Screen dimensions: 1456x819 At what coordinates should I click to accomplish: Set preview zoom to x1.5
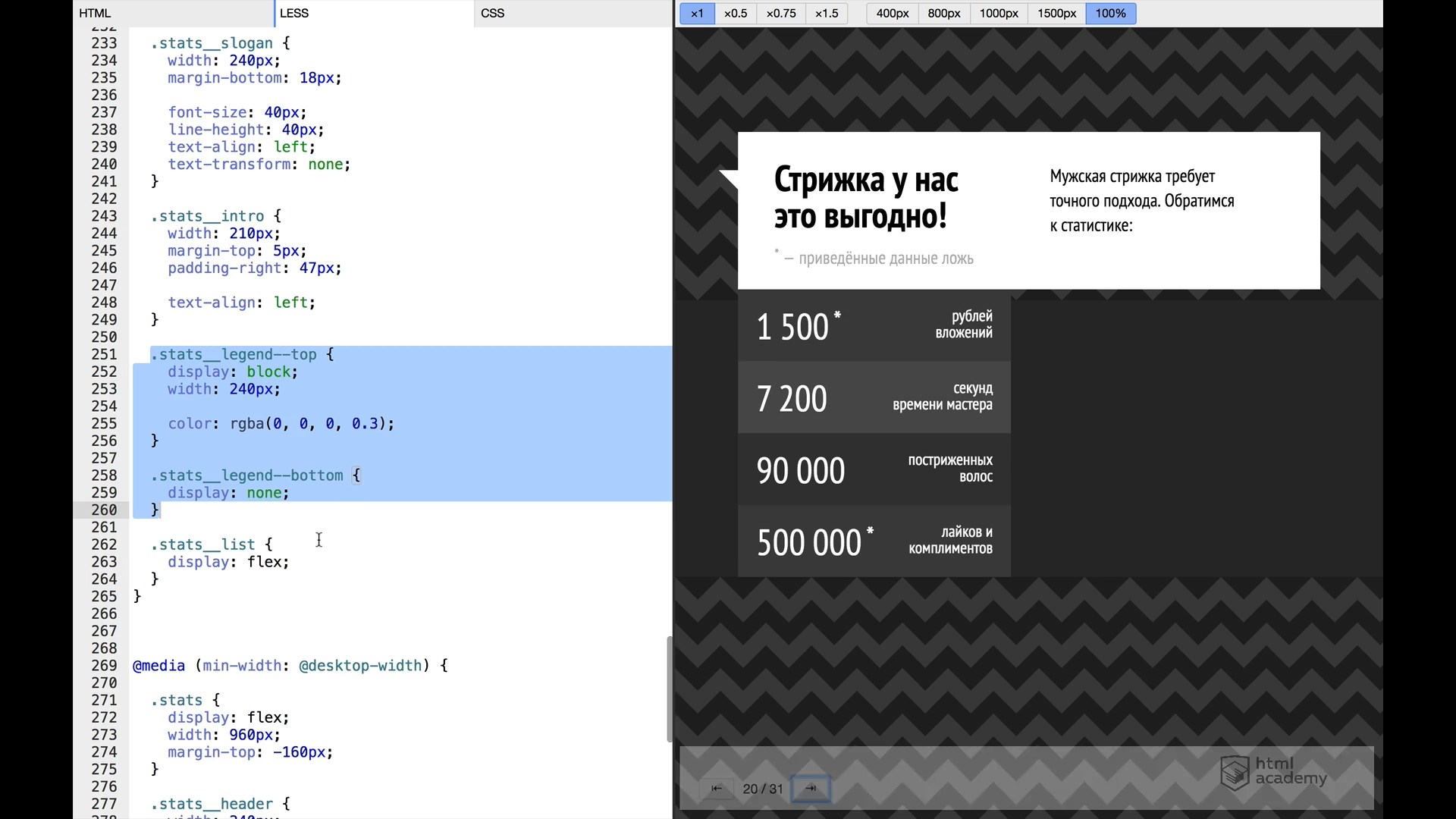click(x=827, y=13)
